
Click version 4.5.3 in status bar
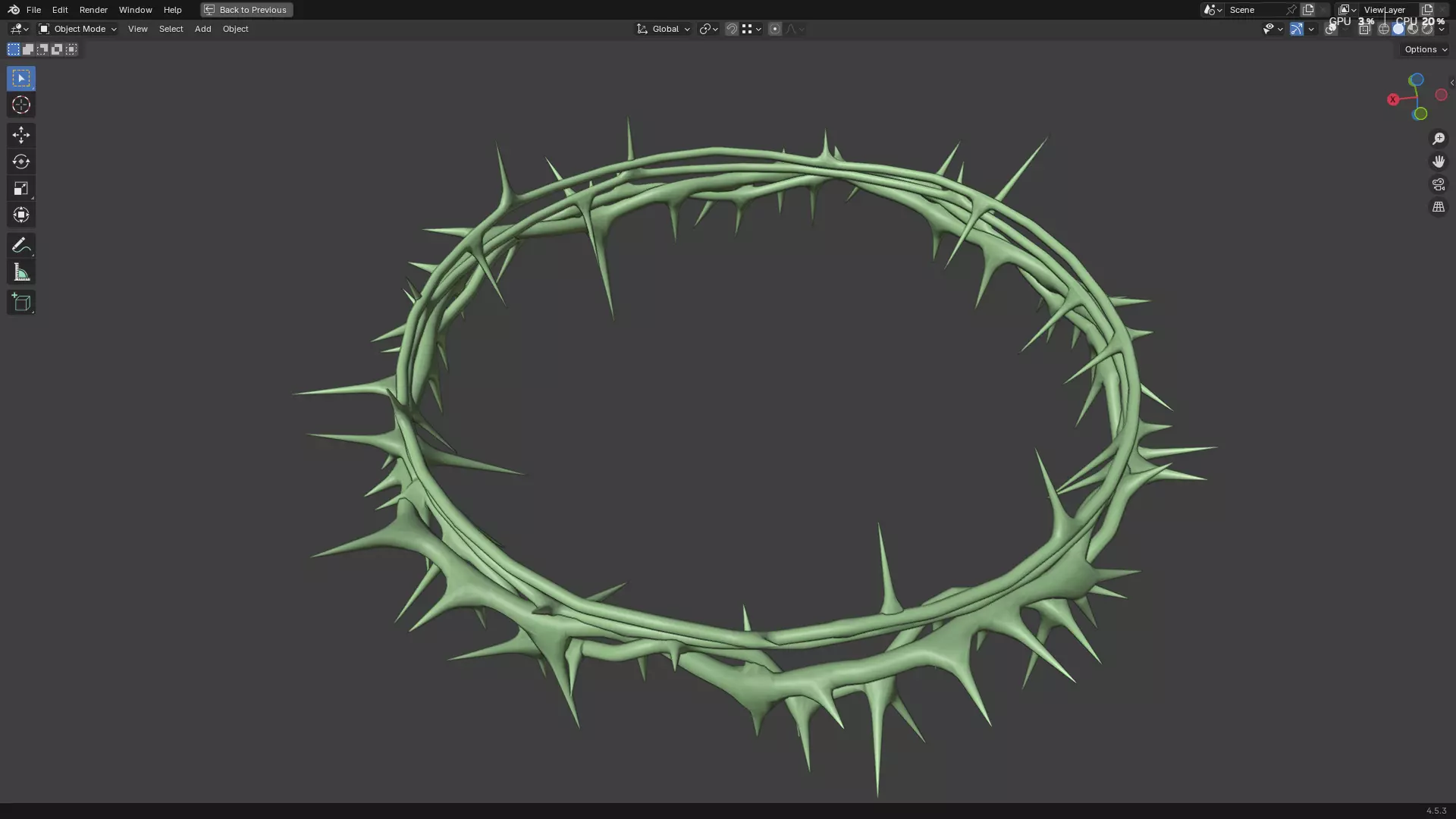(x=1436, y=811)
